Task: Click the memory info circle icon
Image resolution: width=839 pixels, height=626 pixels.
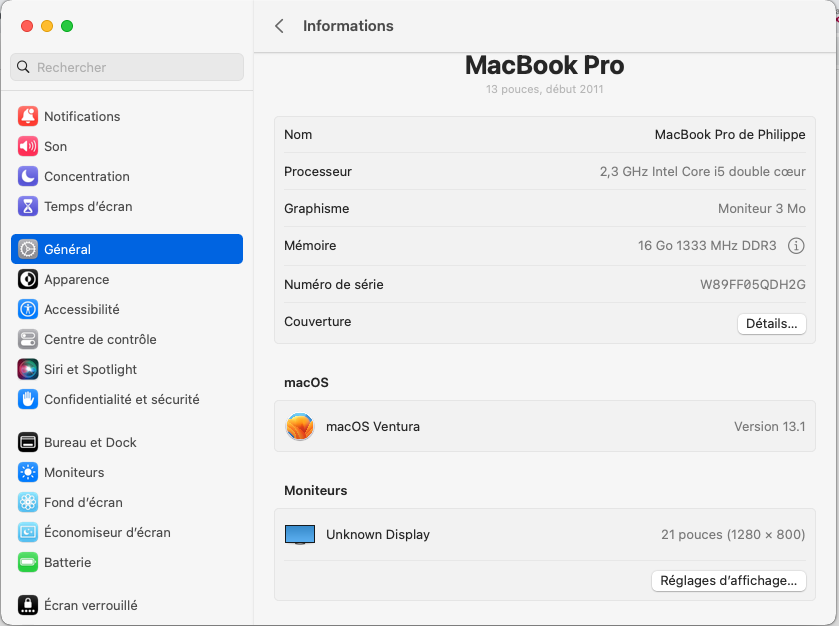Action: point(796,246)
